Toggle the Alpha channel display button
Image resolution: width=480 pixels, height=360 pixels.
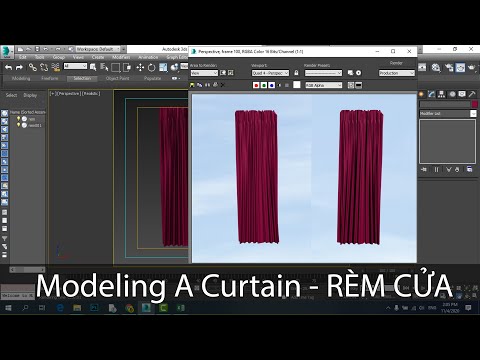tap(279, 86)
